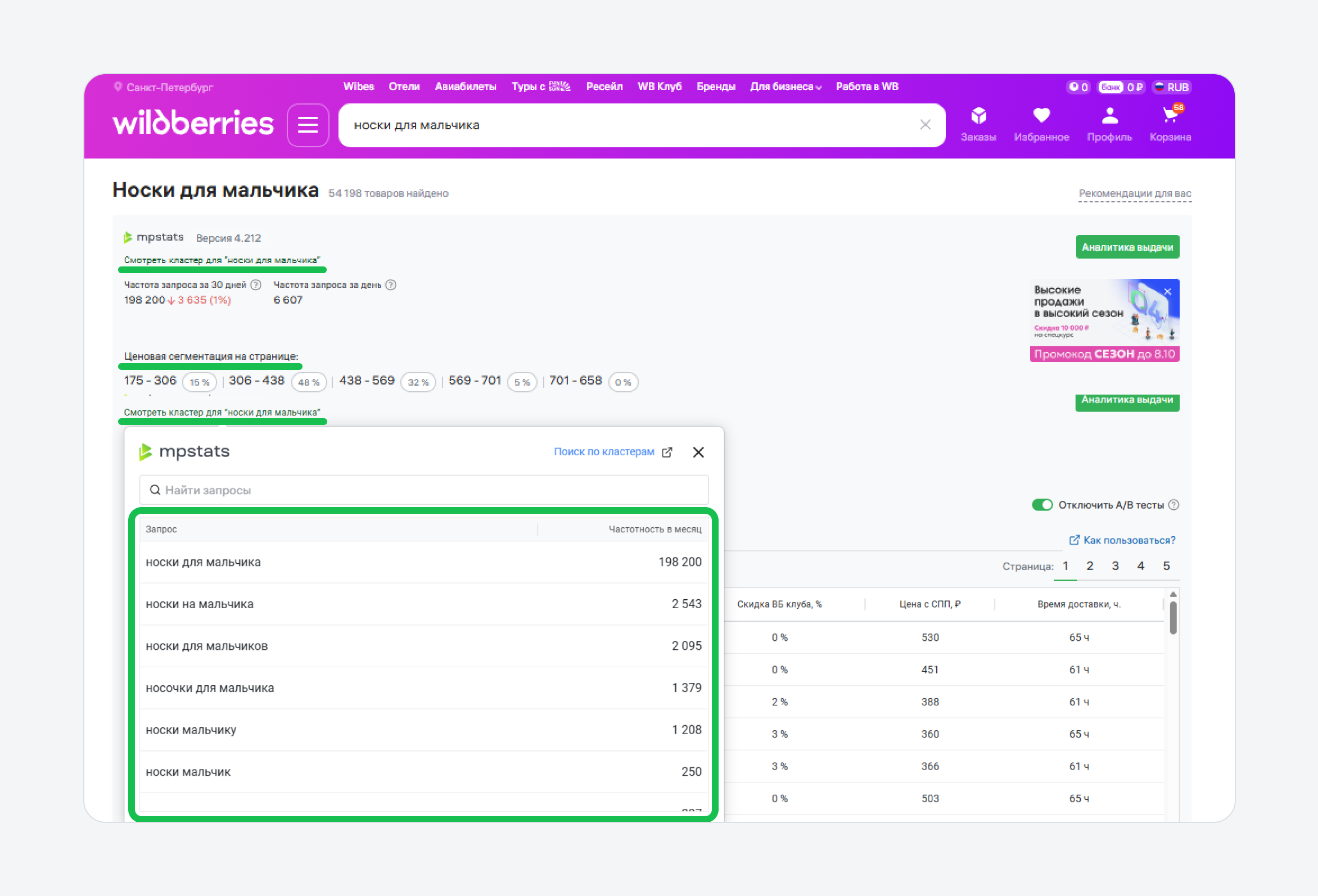Click the table vertical scrollbar thumb
This screenshot has width=1318, height=896.
[1173, 618]
